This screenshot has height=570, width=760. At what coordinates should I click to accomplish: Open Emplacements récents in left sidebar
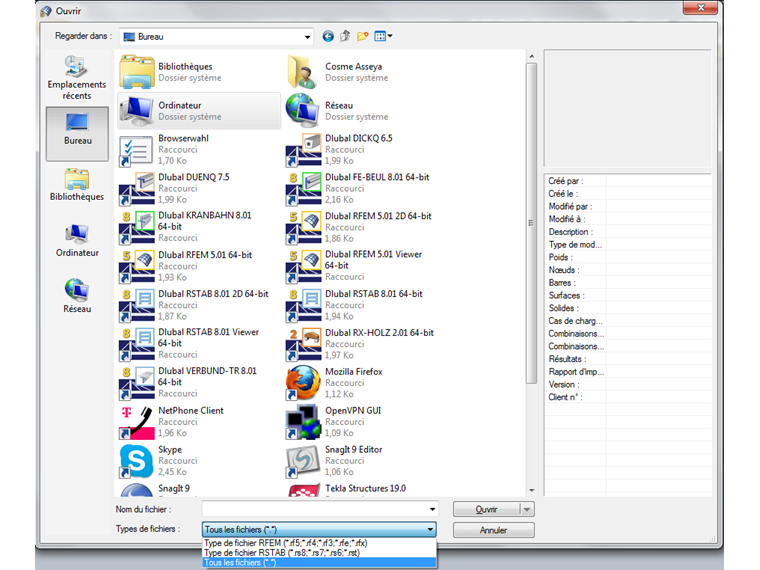click(77, 78)
